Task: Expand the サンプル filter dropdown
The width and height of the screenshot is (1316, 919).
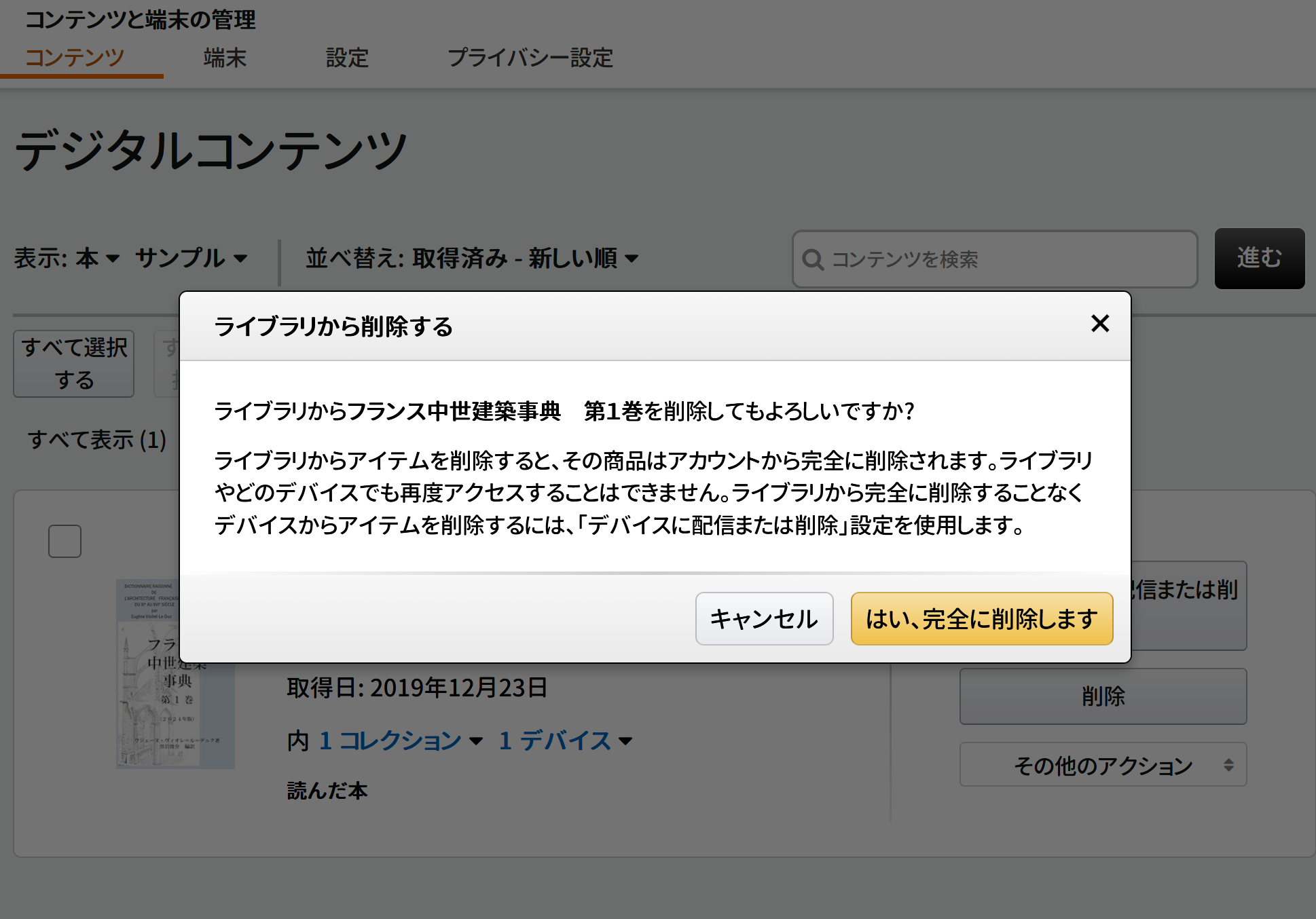Action: click(x=191, y=258)
